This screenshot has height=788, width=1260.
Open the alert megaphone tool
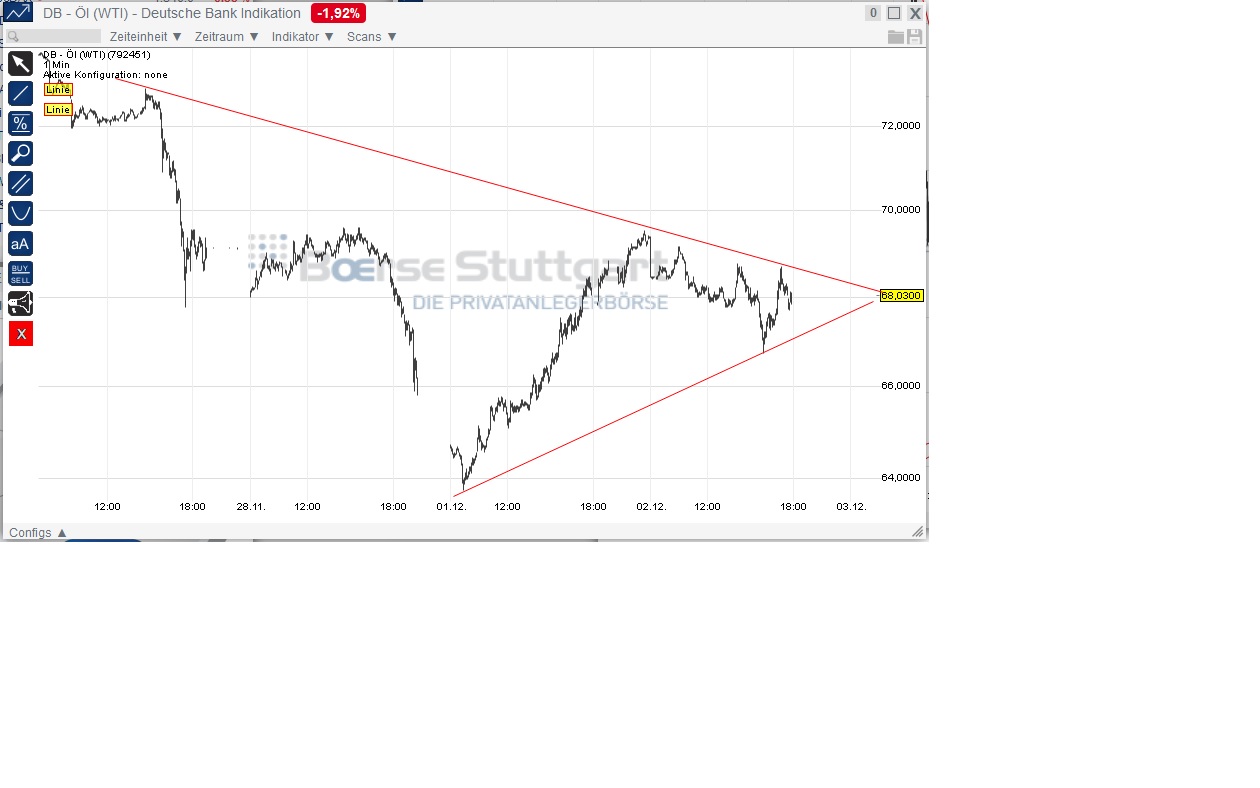pyautogui.click(x=20, y=303)
